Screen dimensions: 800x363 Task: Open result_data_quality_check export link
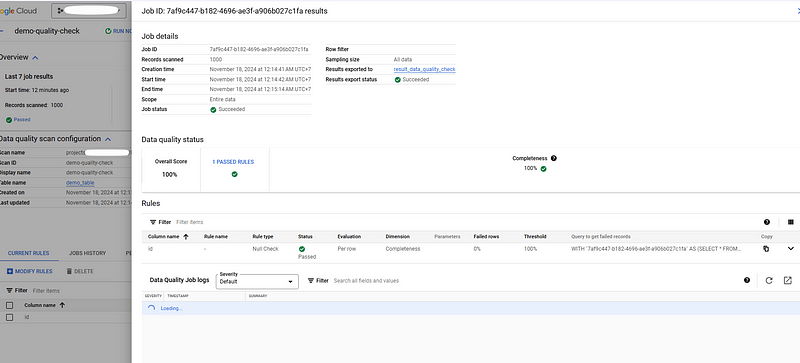424,69
